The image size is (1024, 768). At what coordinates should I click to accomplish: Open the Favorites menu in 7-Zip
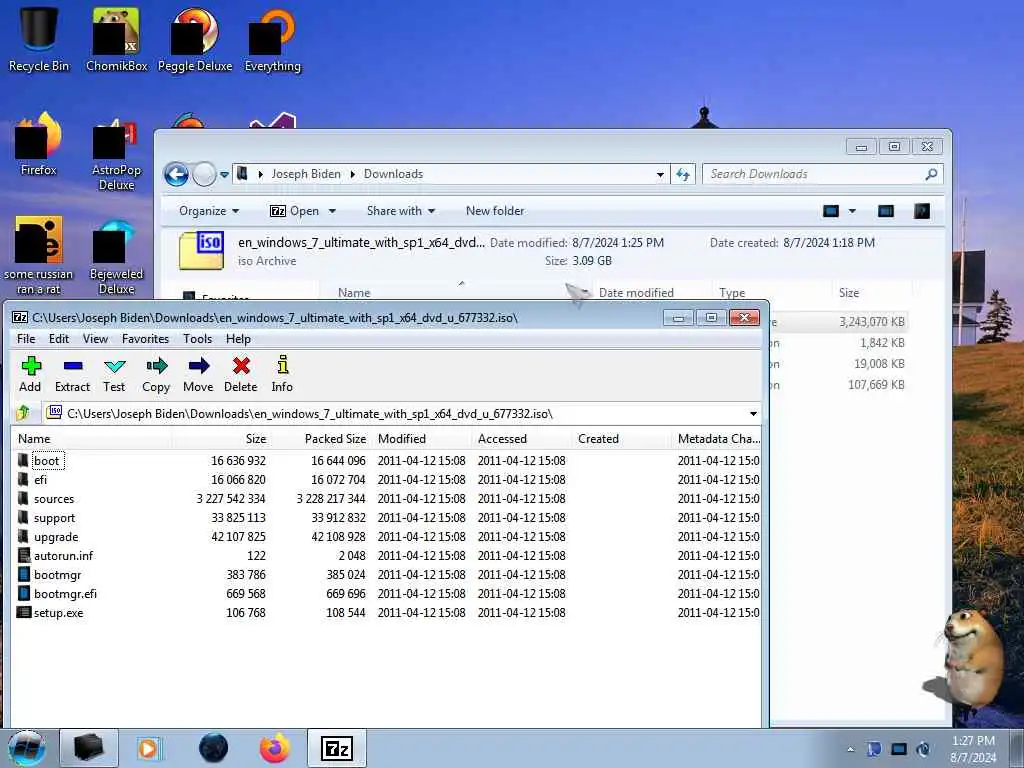tap(145, 338)
